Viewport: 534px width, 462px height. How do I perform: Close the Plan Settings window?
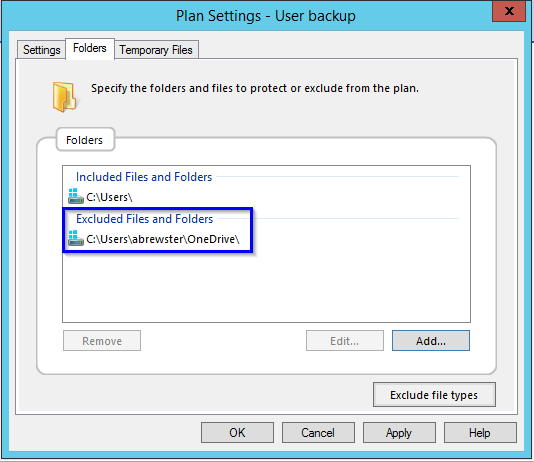click(x=509, y=11)
